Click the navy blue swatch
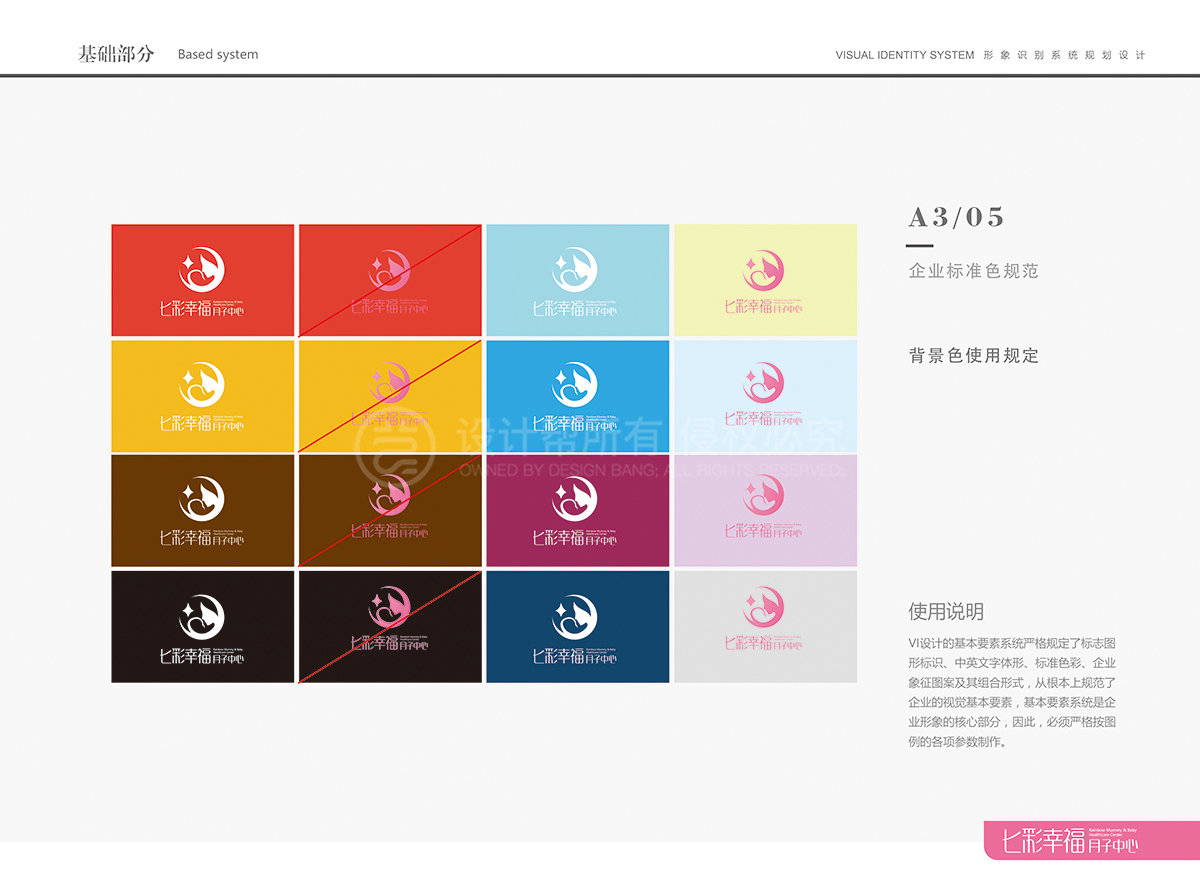1200x891 pixels. point(578,627)
